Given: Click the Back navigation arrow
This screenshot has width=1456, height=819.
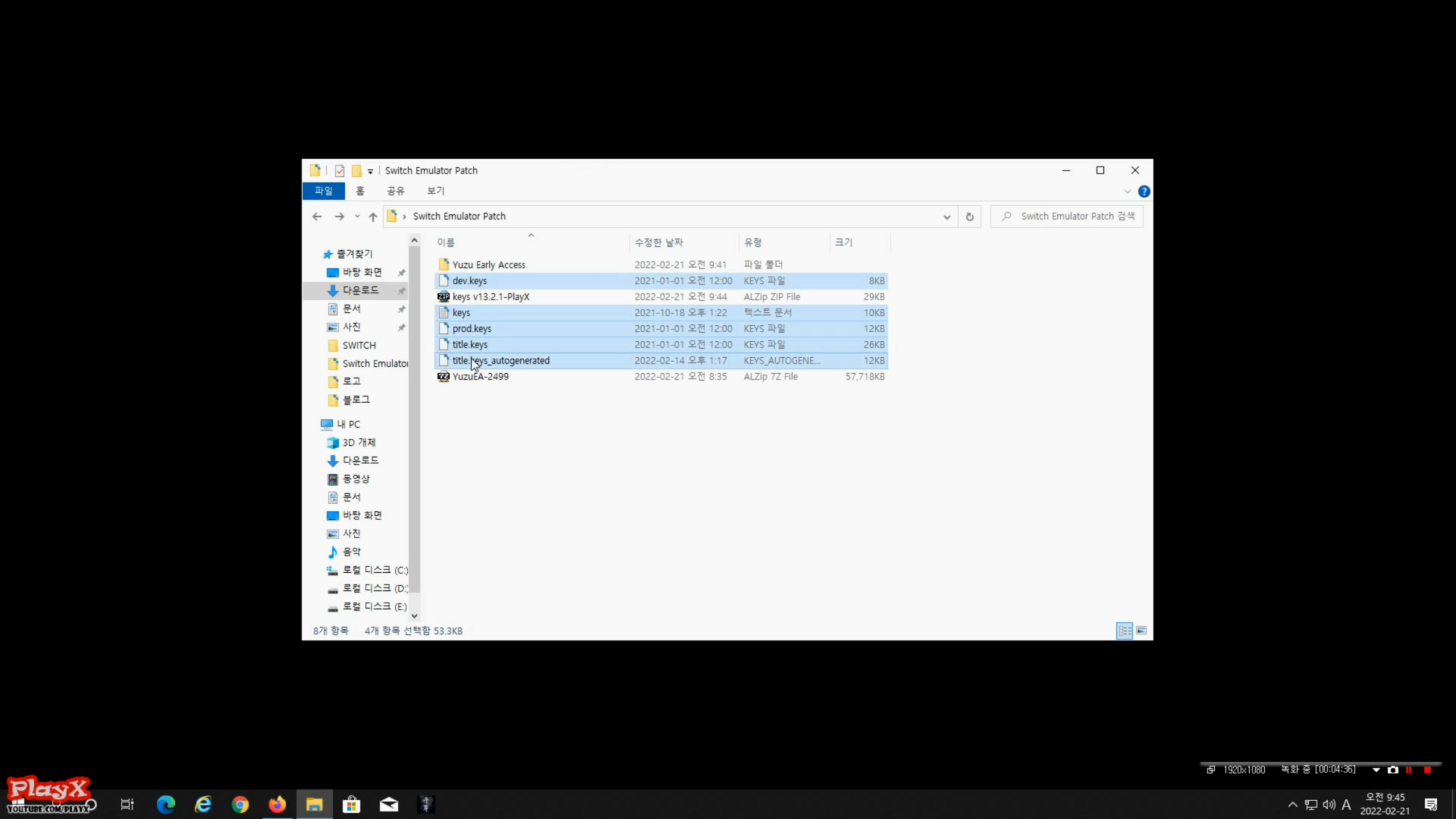Looking at the screenshot, I should click(x=317, y=217).
